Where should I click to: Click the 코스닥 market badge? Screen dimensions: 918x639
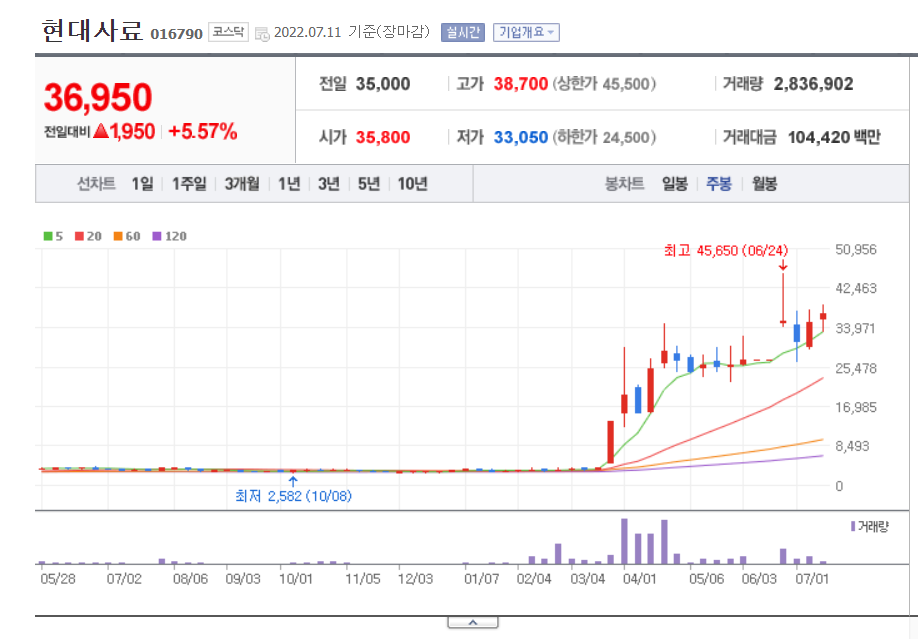coord(228,32)
